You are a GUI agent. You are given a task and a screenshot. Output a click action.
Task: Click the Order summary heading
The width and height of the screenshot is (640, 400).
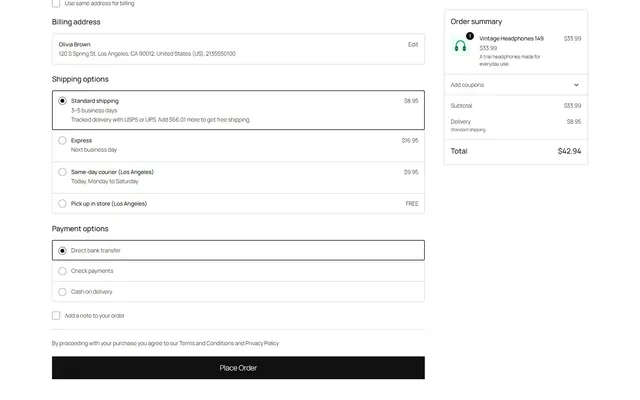476,22
